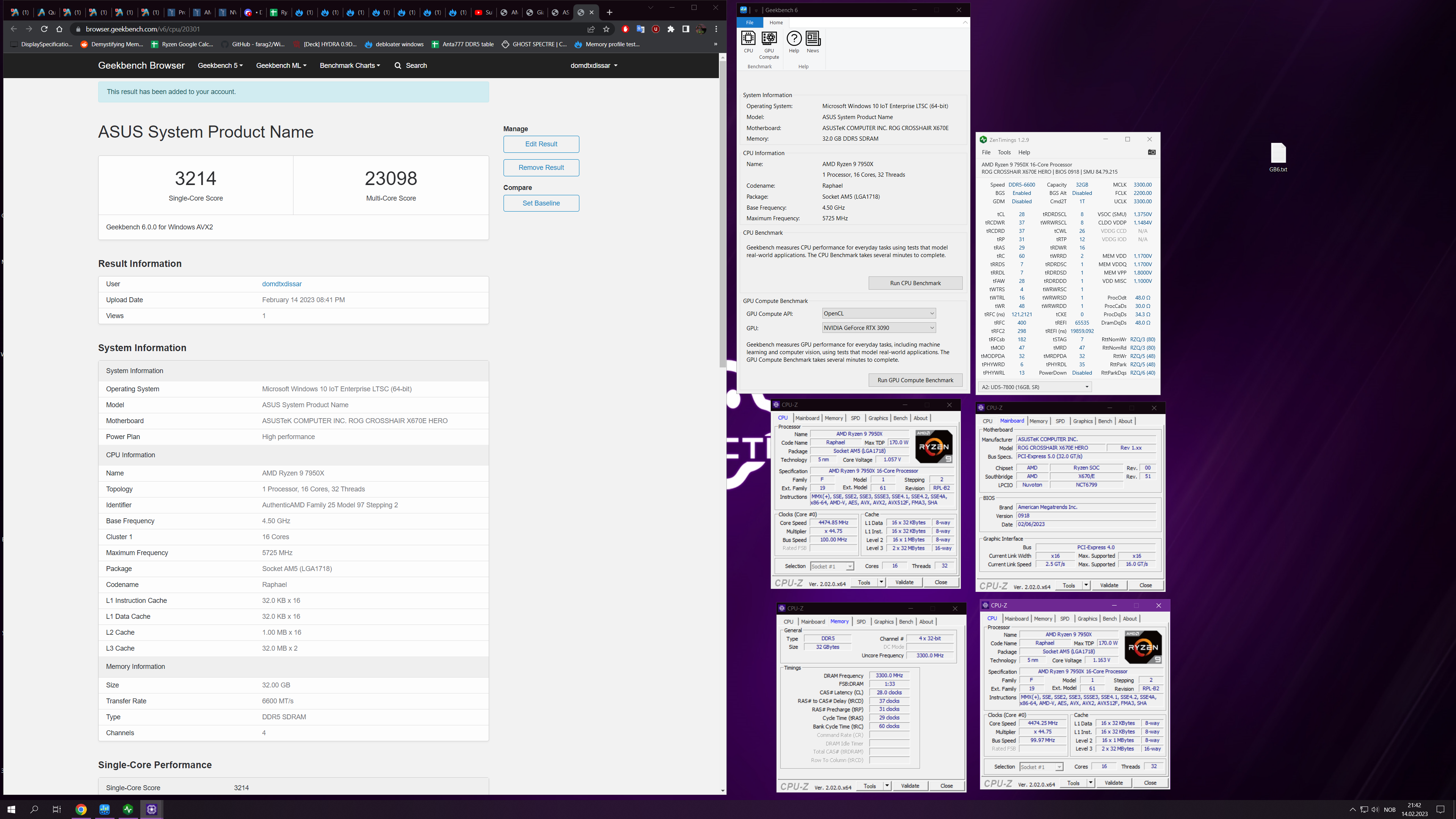Open ZenTimings DIMM selector A2: UD5-7800

pos(1035,387)
